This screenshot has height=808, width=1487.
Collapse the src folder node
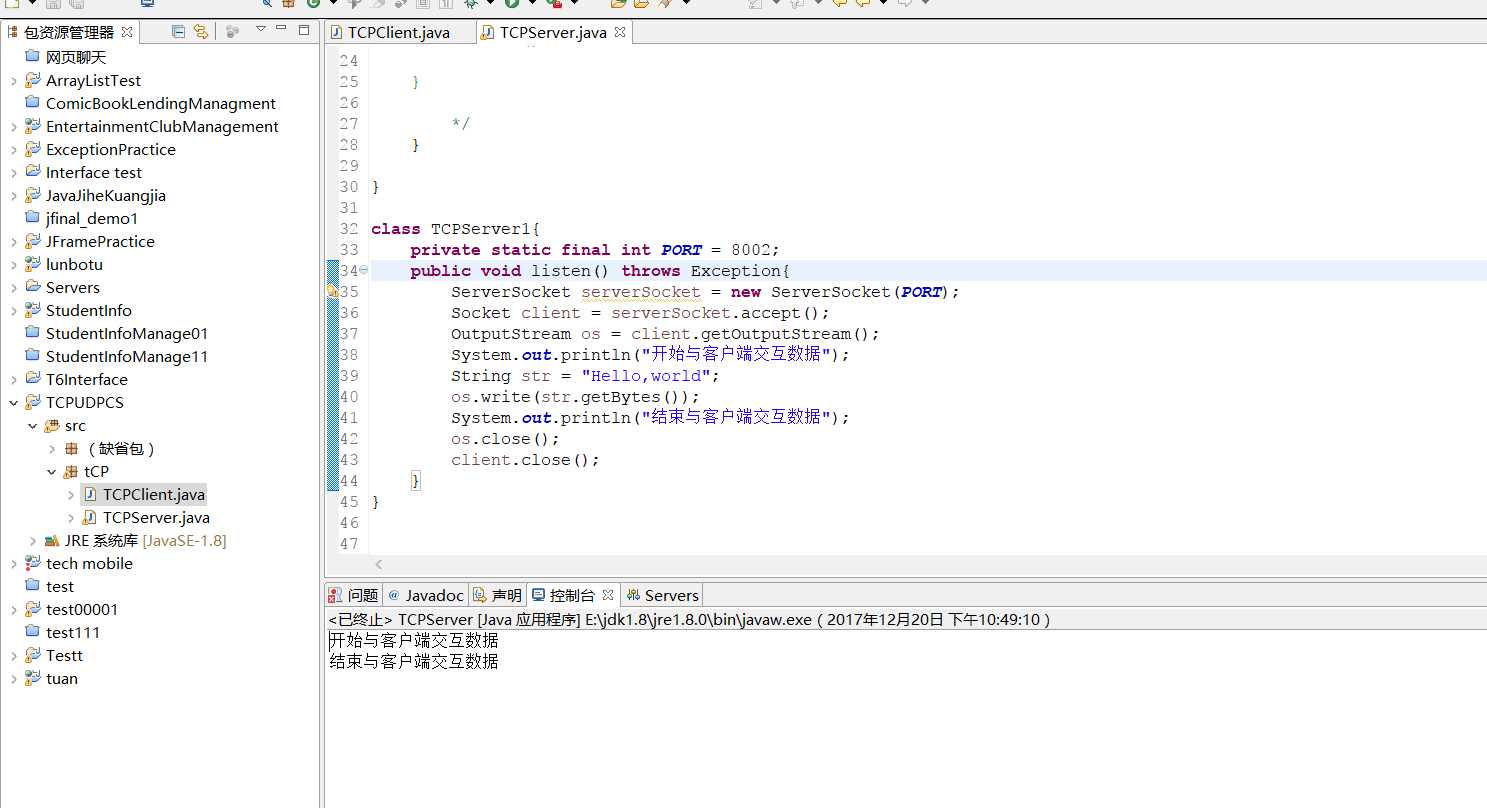pos(33,426)
